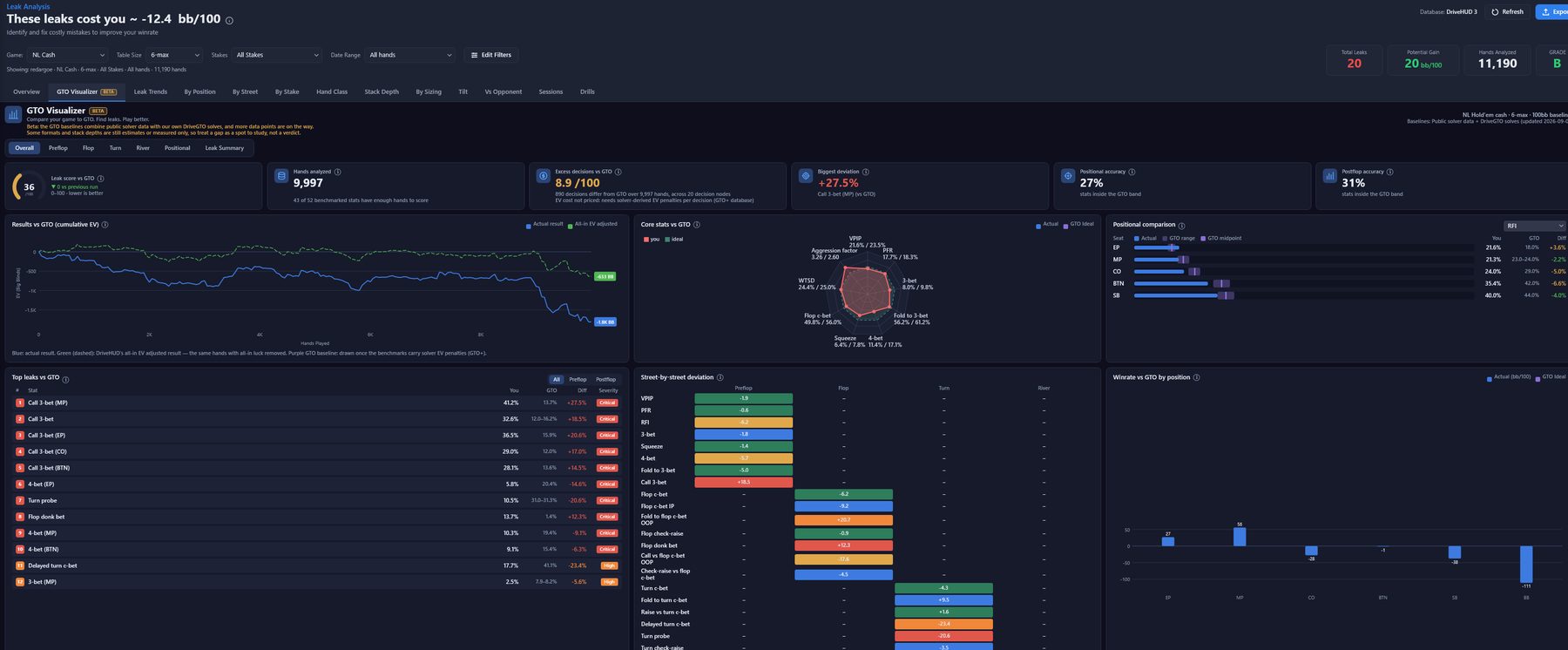This screenshot has width=1568, height=650.
Task: Open info tooltip for Biggest deviation
Action: tap(865, 172)
